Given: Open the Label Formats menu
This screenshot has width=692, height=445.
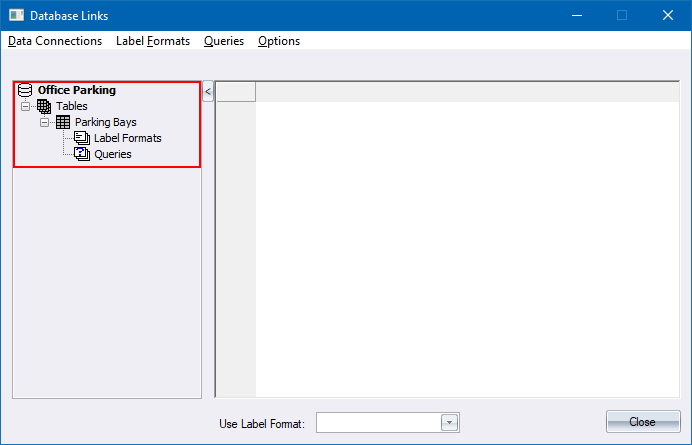Looking at the screenshot, I should click(x=153, y=41).
